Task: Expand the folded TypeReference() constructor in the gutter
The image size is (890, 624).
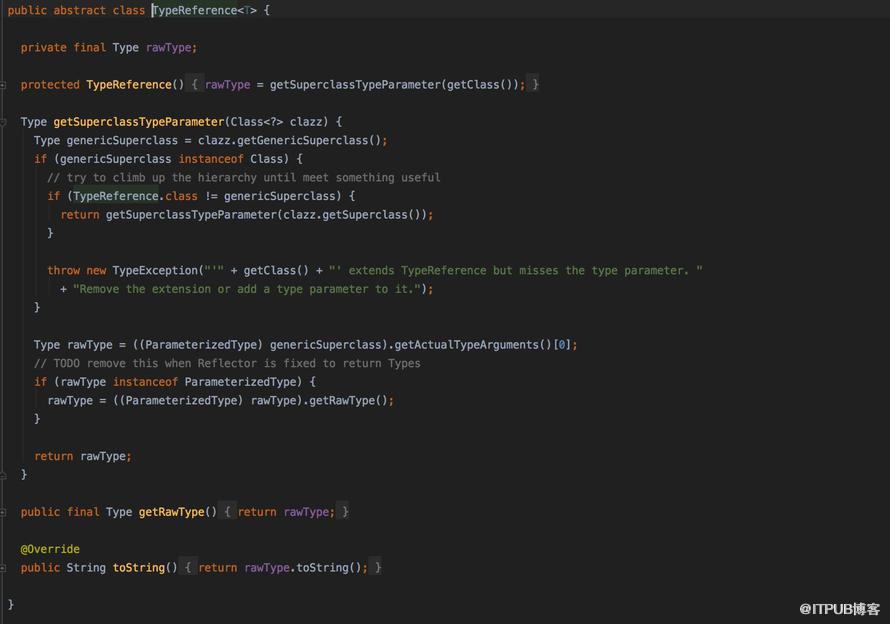Action: point(3,85)
